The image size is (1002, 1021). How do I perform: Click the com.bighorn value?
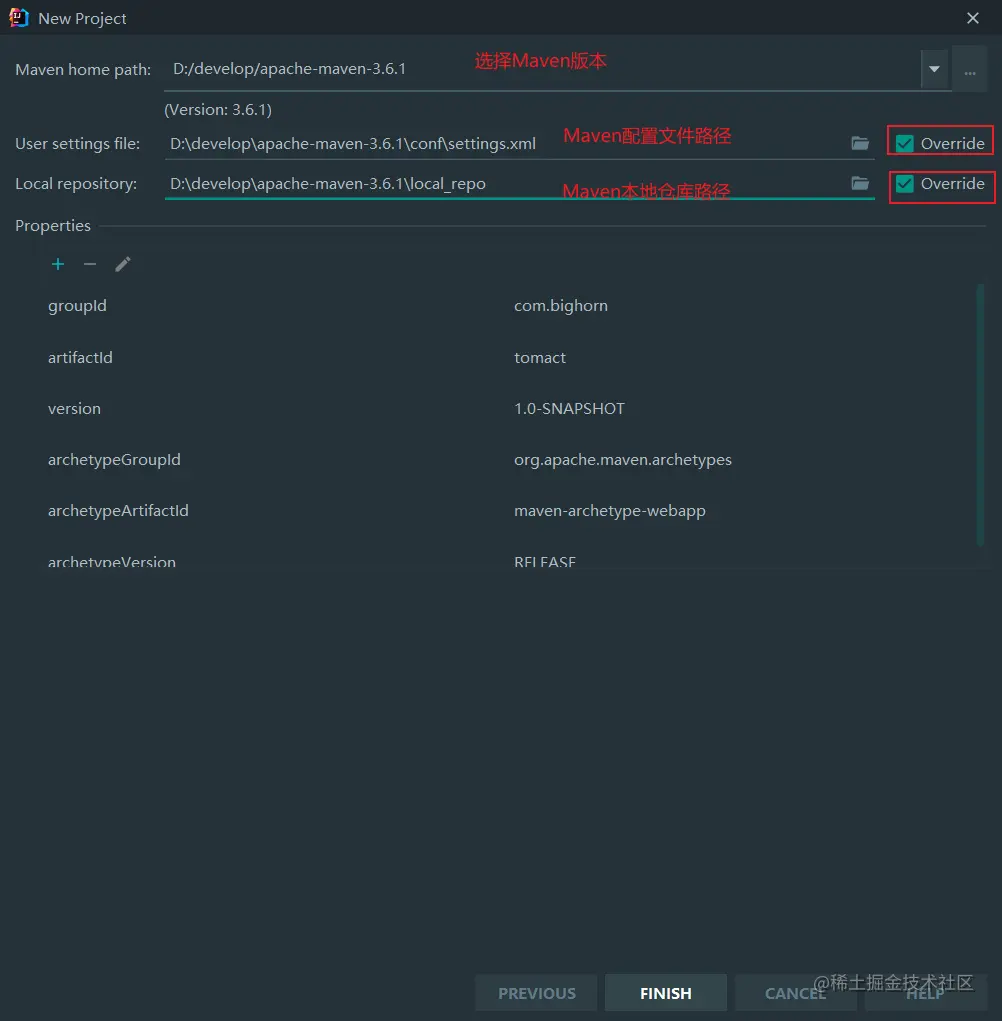tap(561, 305)
